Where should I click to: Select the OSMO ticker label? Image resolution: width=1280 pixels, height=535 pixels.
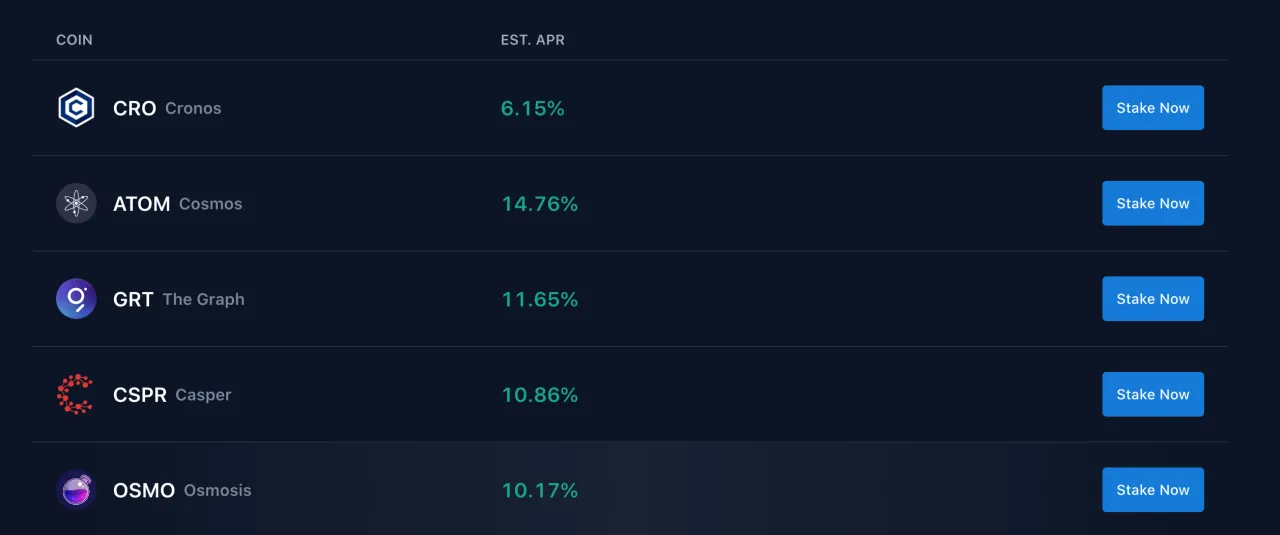tap(144, 490)
